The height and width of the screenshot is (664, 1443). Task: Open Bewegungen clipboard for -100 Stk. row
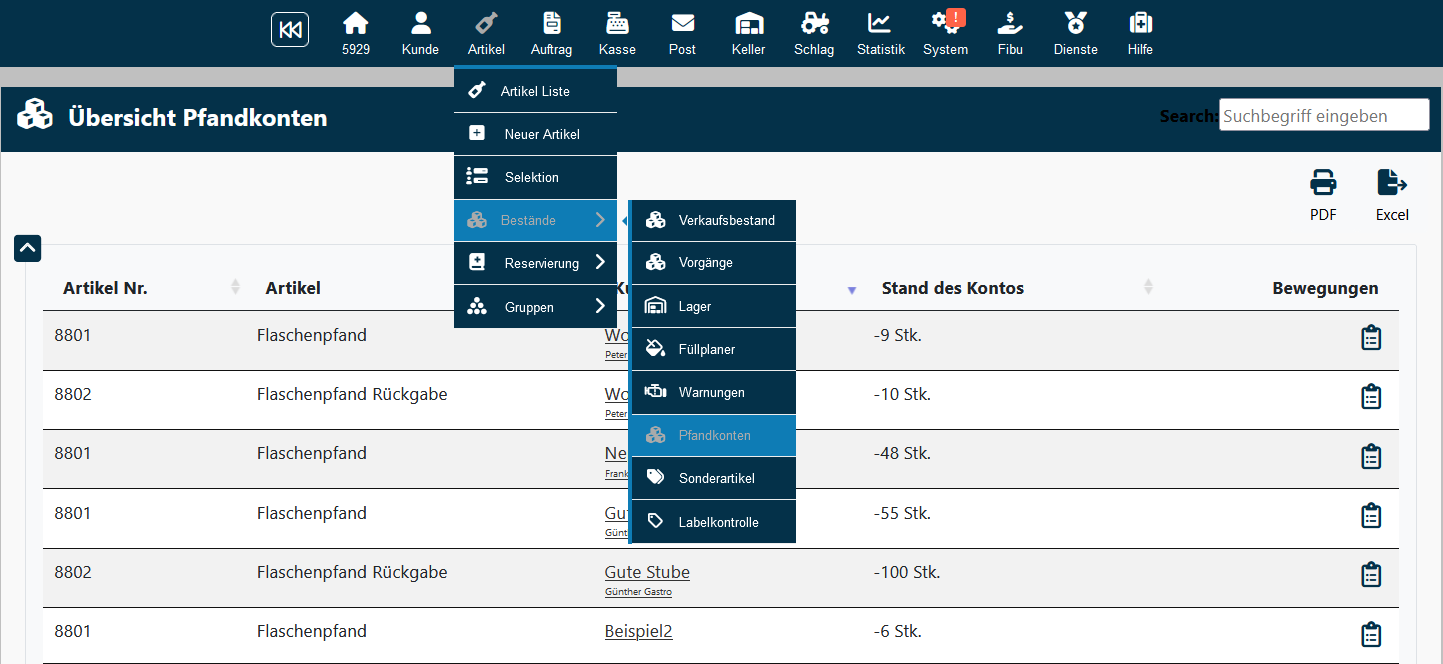1371,575
